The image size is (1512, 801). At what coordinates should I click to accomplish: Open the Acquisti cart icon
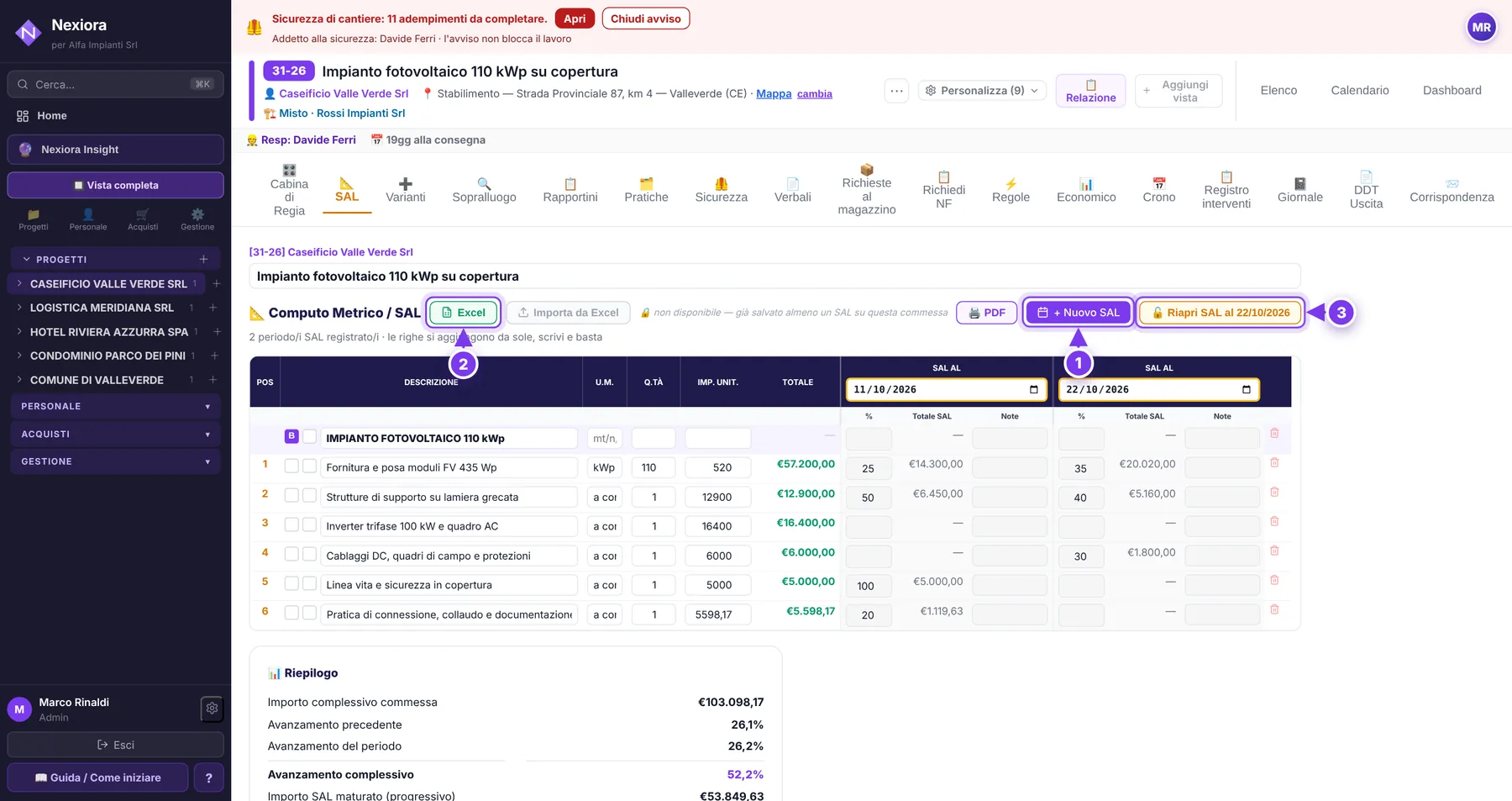143,219
